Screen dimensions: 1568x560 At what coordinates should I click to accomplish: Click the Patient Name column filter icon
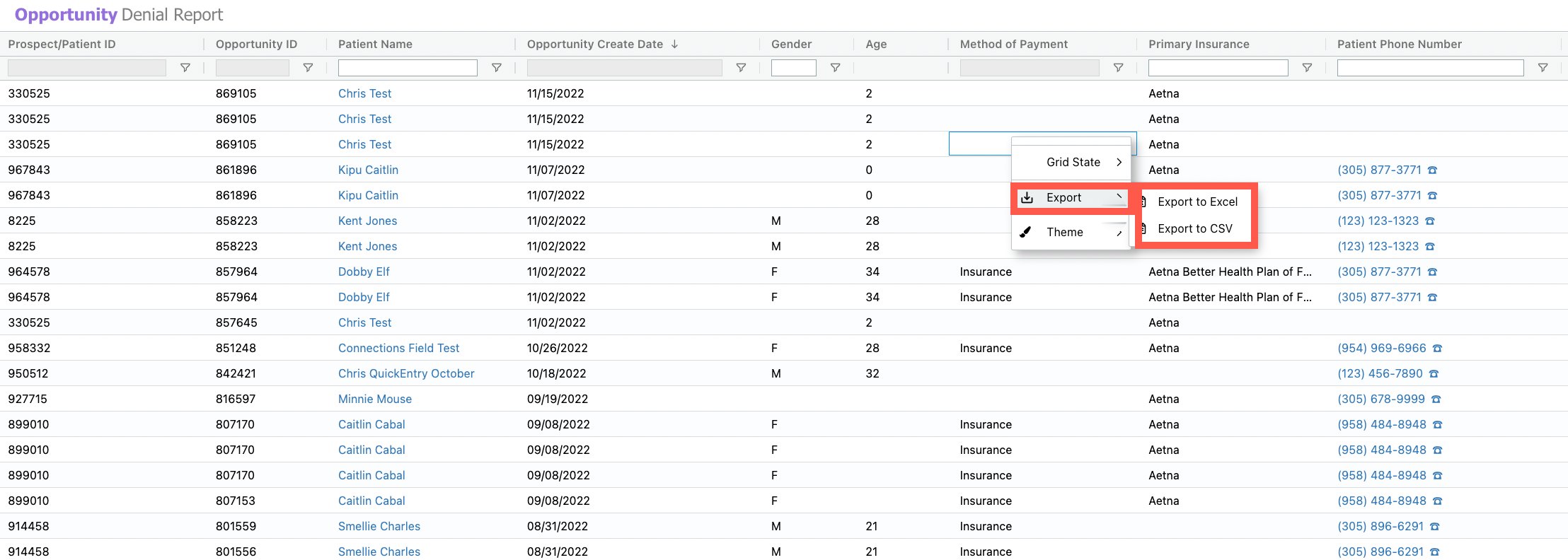point(496,68)
